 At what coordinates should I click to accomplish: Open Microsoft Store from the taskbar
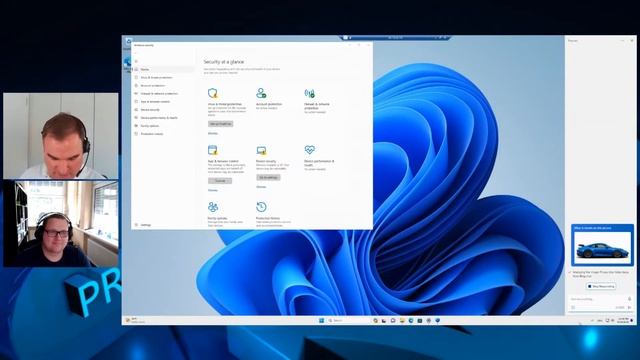tap(420, 320)
